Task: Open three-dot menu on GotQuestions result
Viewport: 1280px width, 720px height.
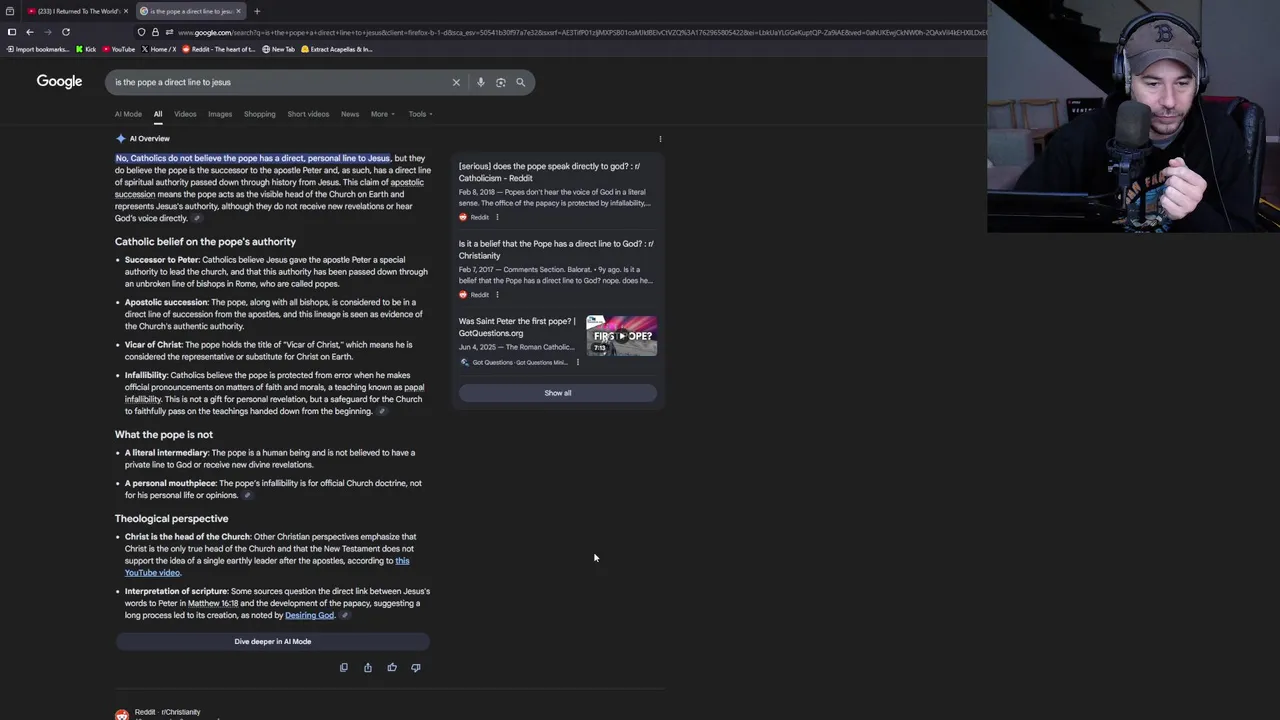Action: pos(577,362)
